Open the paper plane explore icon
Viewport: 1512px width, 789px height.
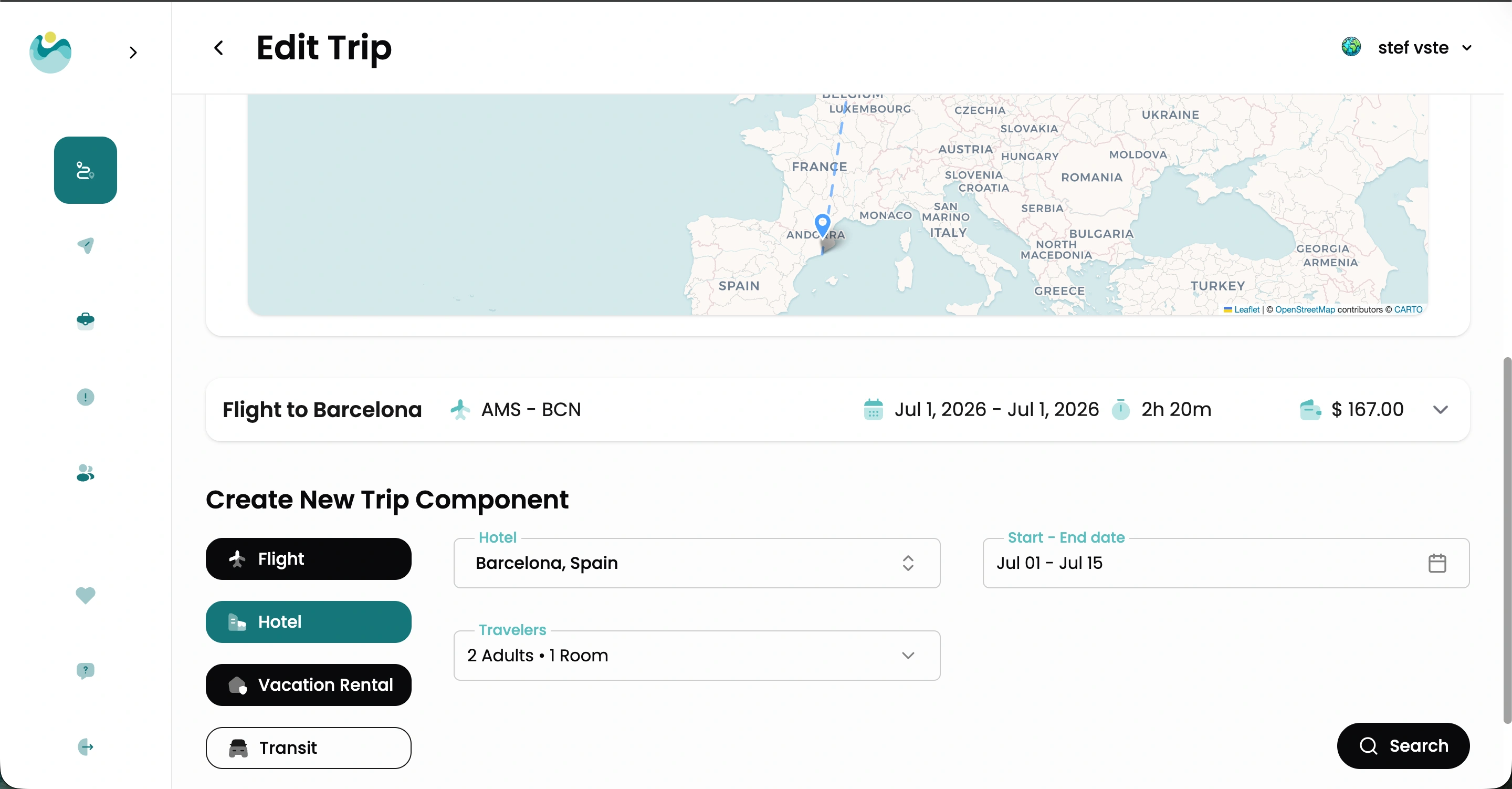click(x=85, y=245)
